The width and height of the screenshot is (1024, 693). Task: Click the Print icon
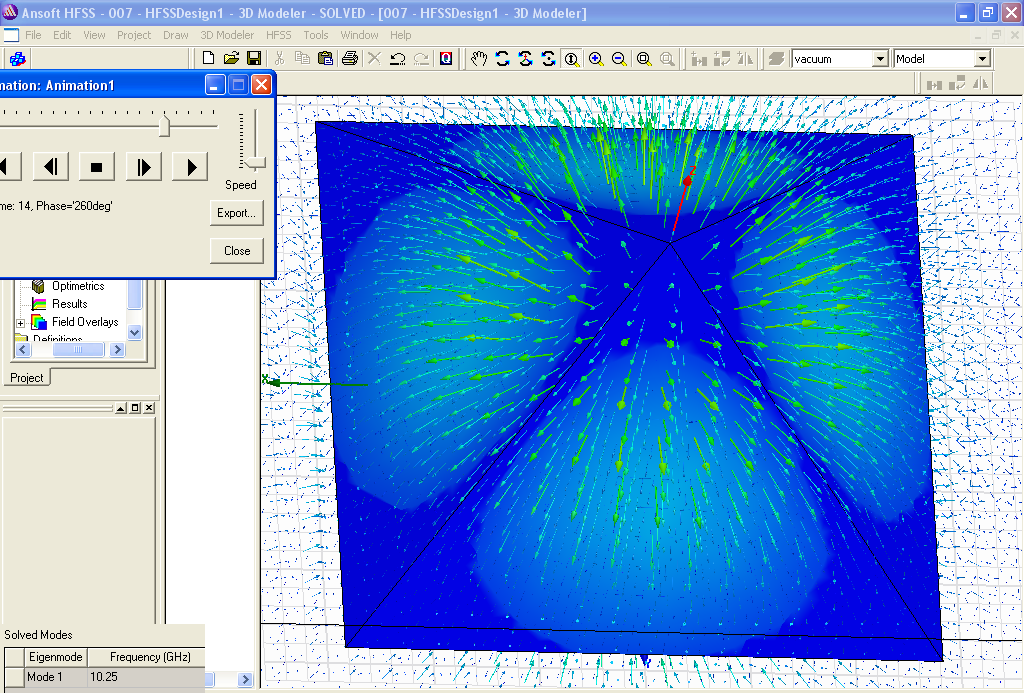coord(349,58)
